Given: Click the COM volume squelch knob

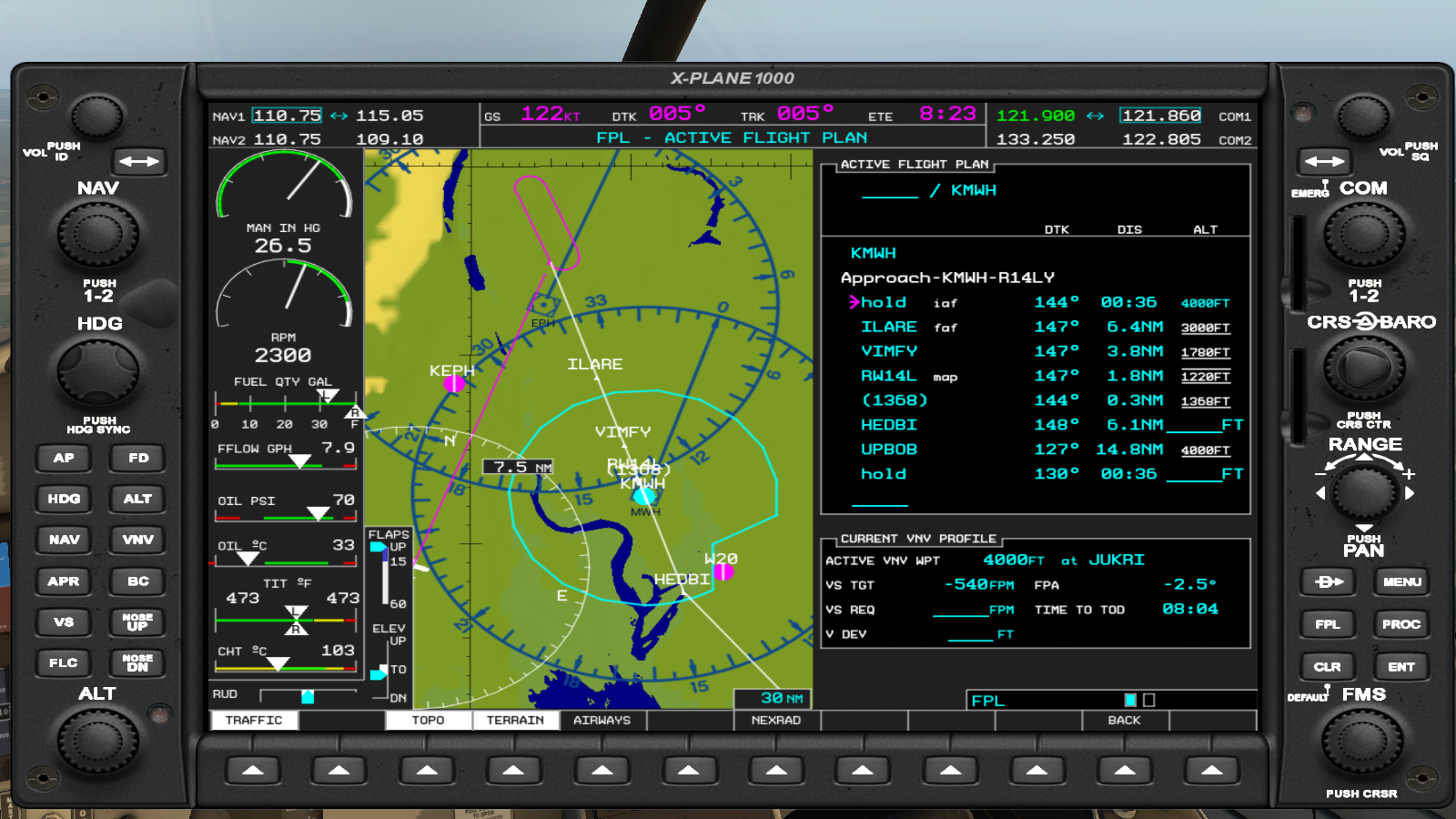Looking at the screenshot, I should (x=1363, y=117).
